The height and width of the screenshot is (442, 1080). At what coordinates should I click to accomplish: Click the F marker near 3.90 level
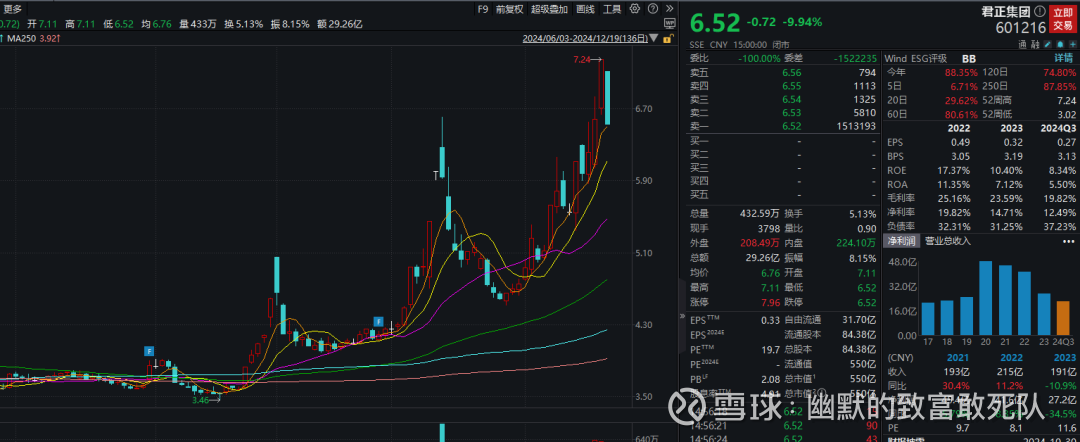point(149,350)
